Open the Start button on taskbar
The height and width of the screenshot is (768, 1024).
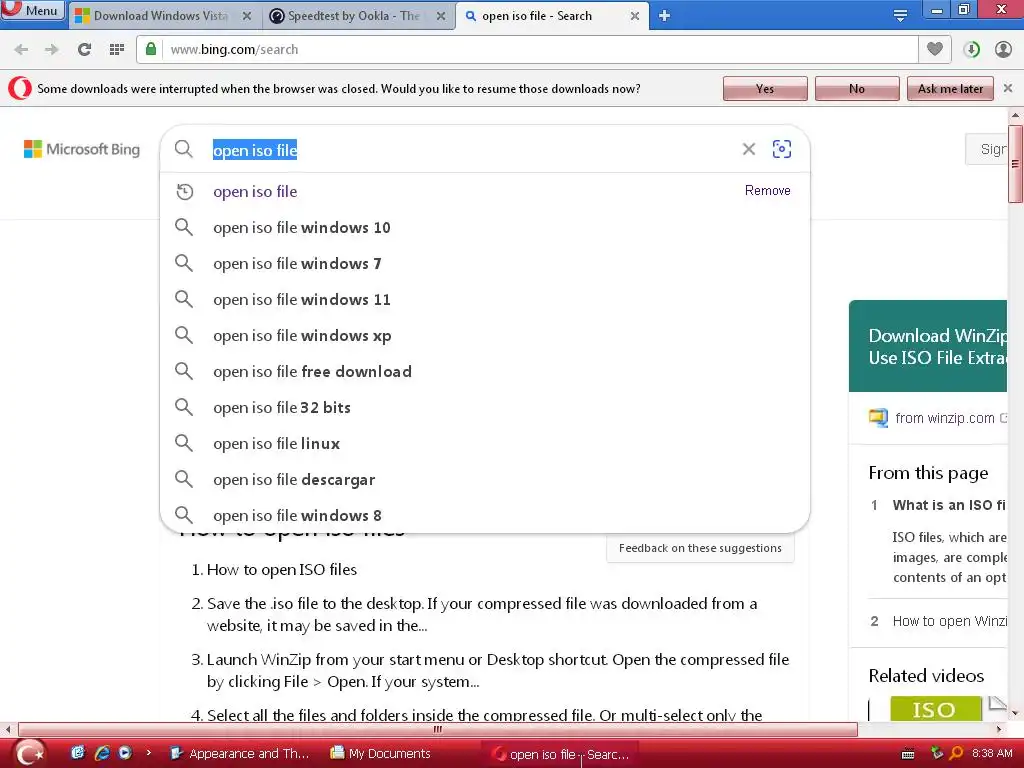[29, 754]
